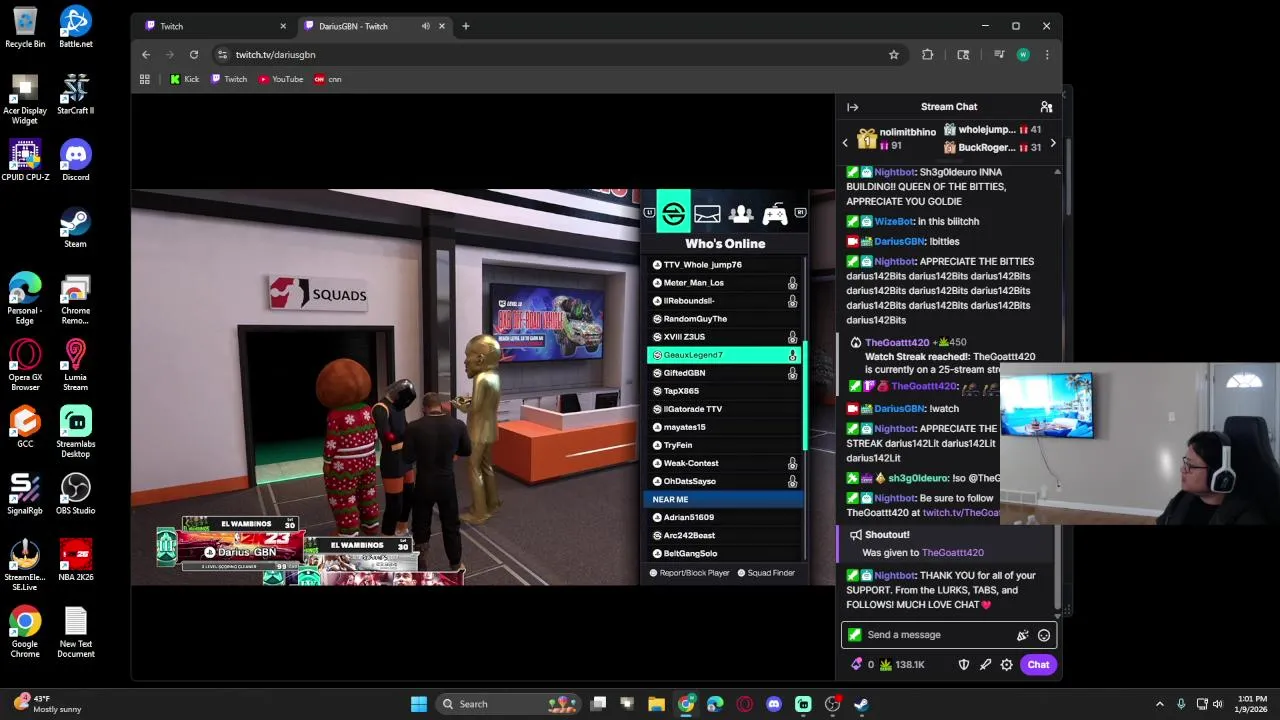1280x720 pixels.
Task: Open WizeBot username in chat
Action: (x=894, y=221)
